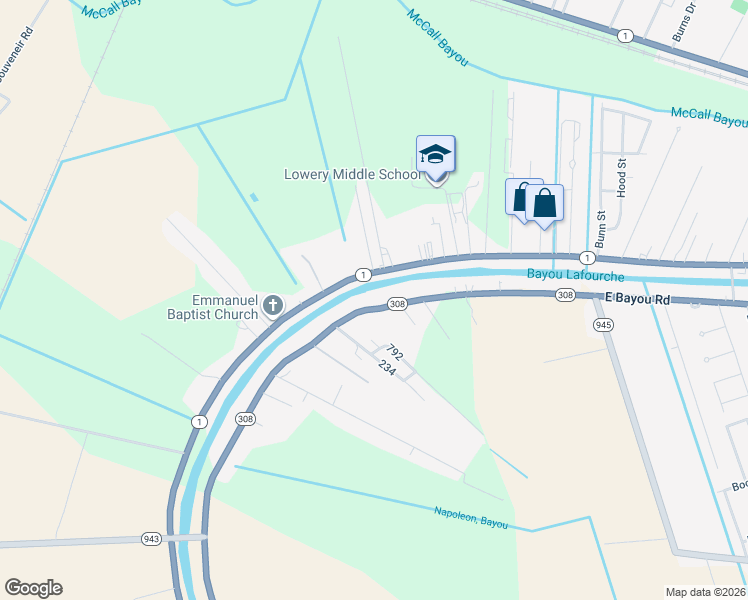
Task: Click the route 308 shield near E Bayou Rd
Action: [565, 295]
